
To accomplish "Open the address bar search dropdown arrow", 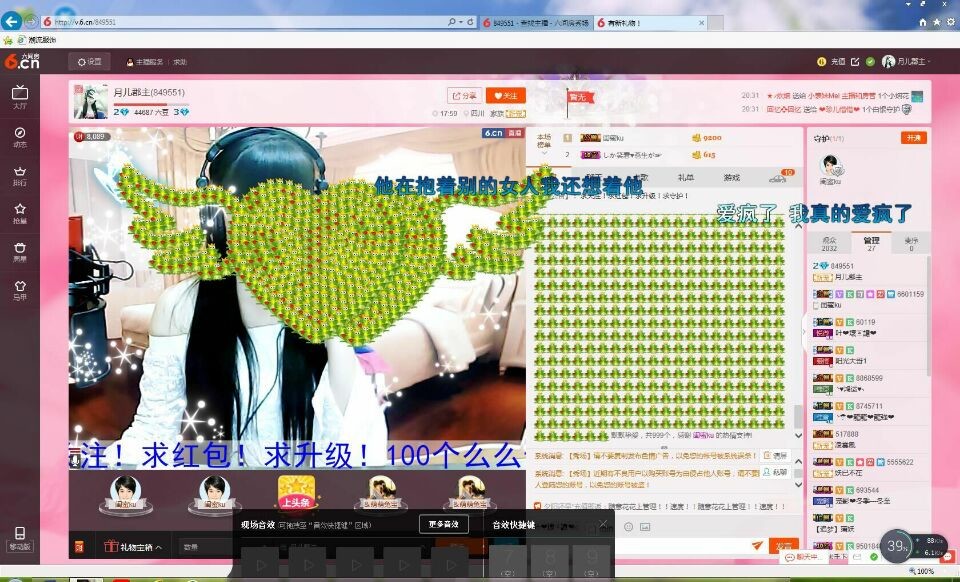I will click(x=460, y=22).
